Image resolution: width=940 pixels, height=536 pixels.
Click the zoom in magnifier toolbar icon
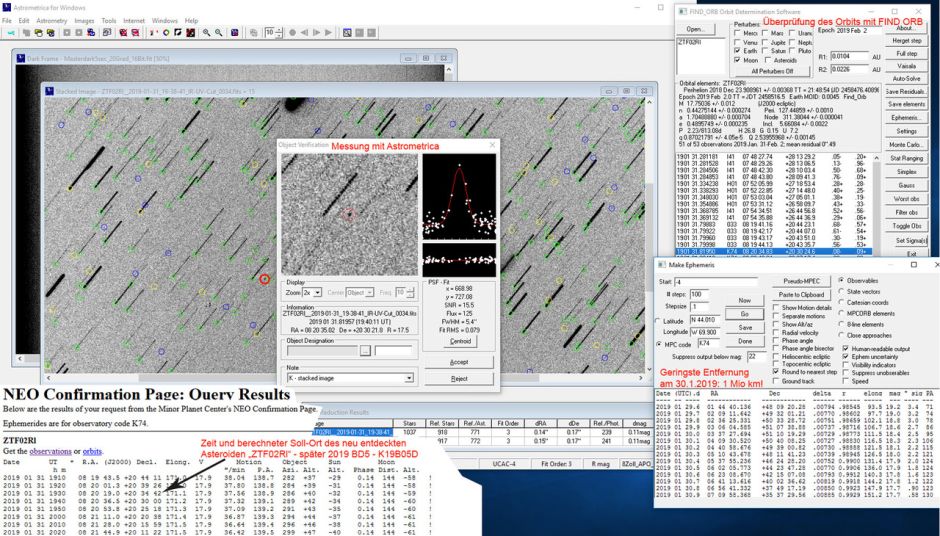point(205,33)
